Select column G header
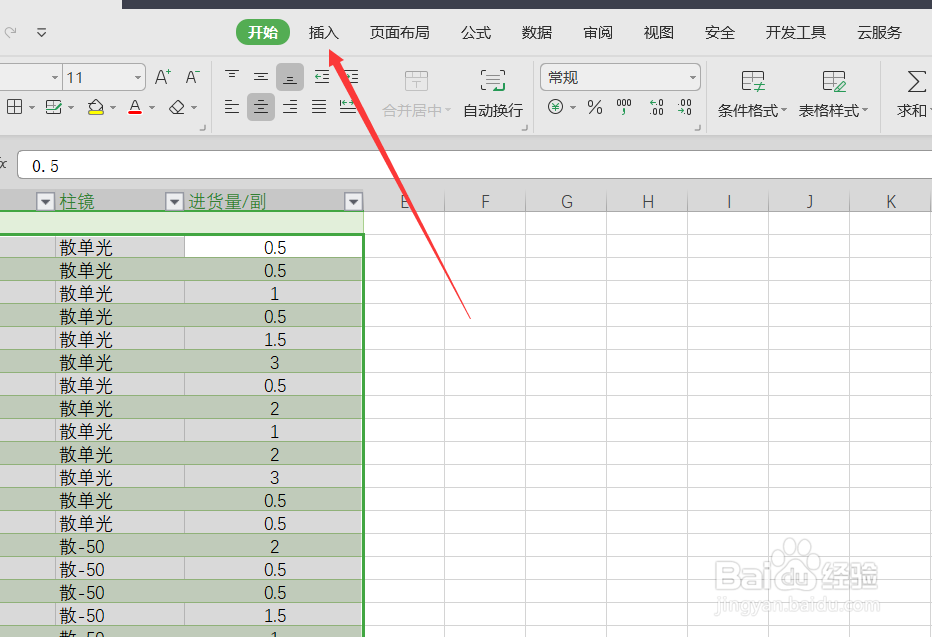Viewport: 932px width, 637px height. pyautogui.click(x=566, y=202)
